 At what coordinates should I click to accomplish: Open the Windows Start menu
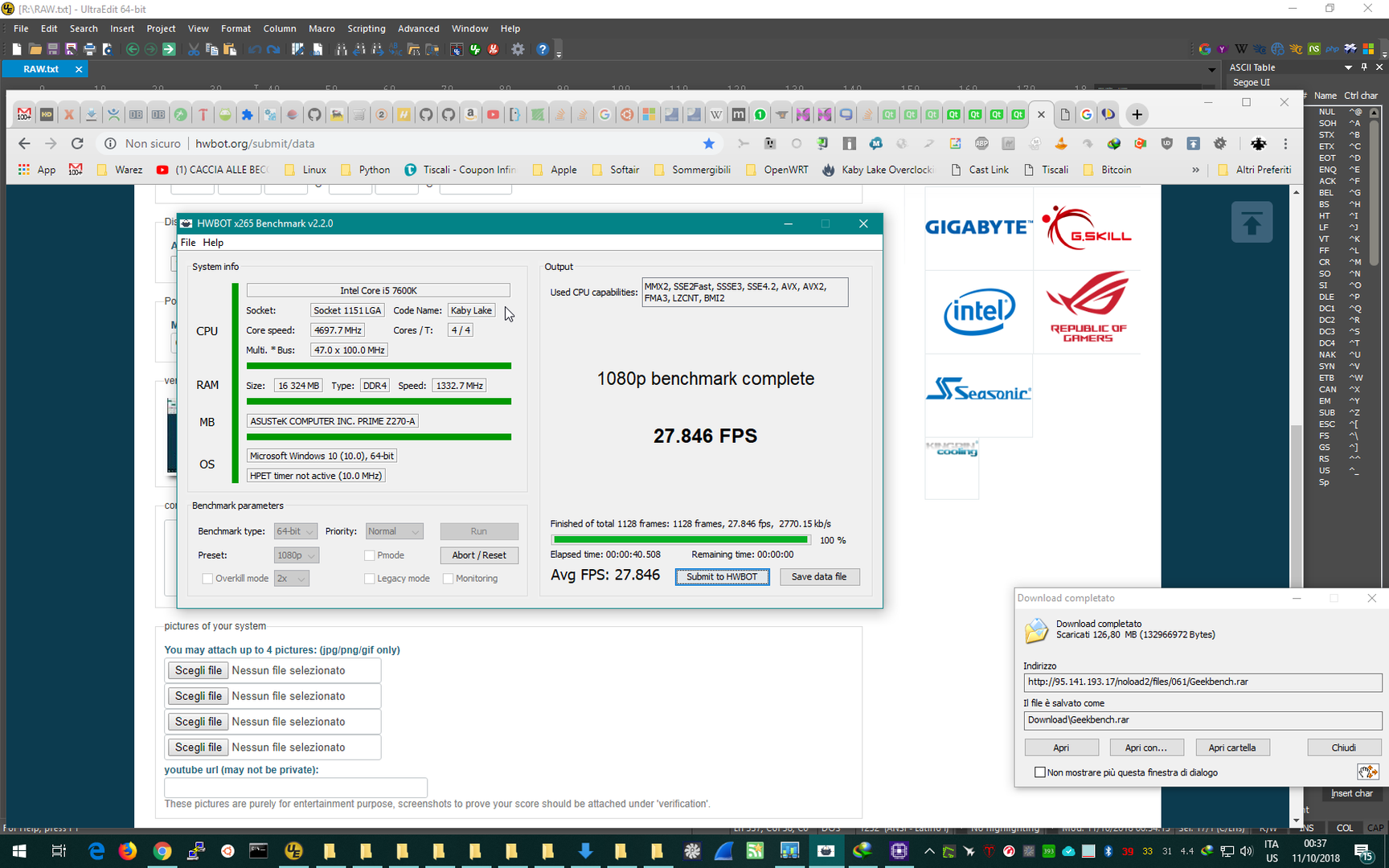pyautogui.click(x=19, y=851)
